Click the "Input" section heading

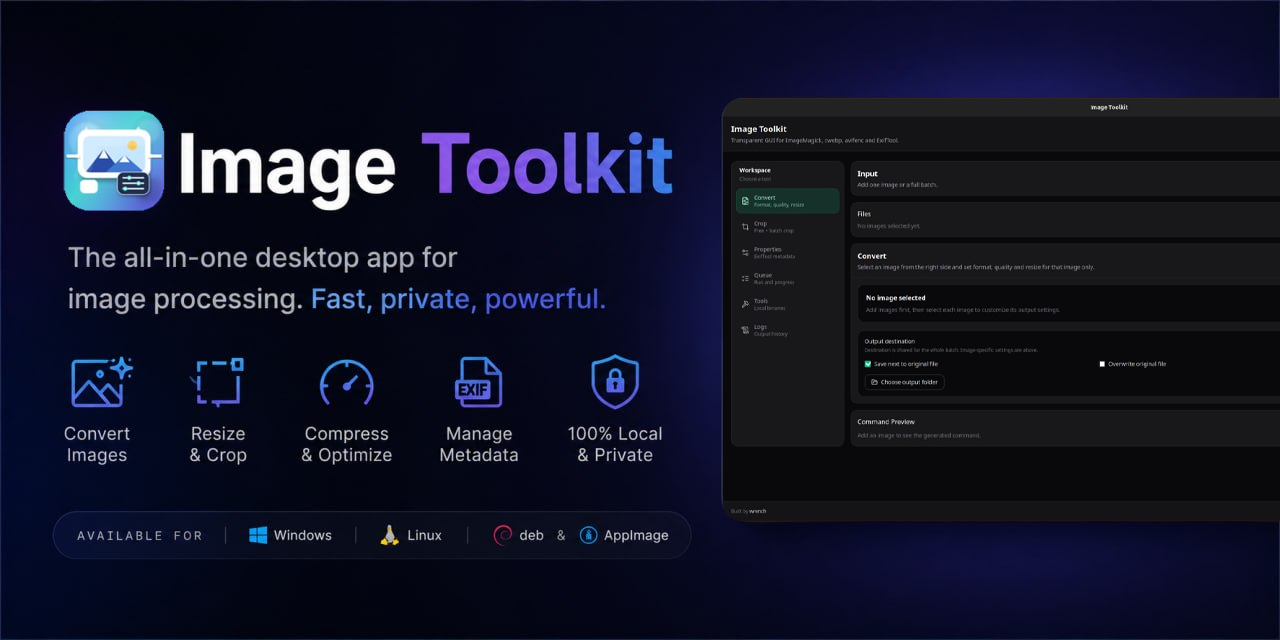[867, 174]
